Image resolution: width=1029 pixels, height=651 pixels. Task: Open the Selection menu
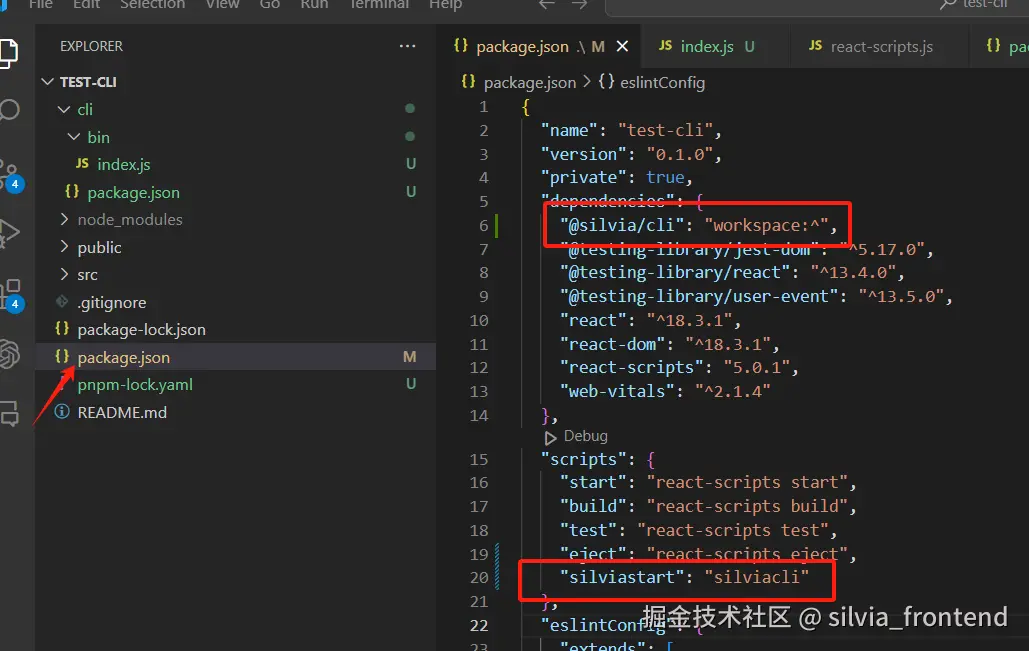[x=152, y=5]
